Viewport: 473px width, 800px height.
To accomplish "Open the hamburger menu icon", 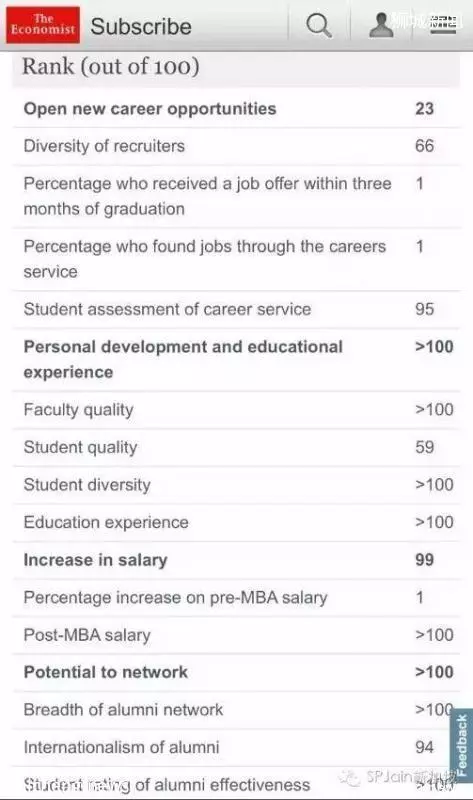I will [443, 25].
